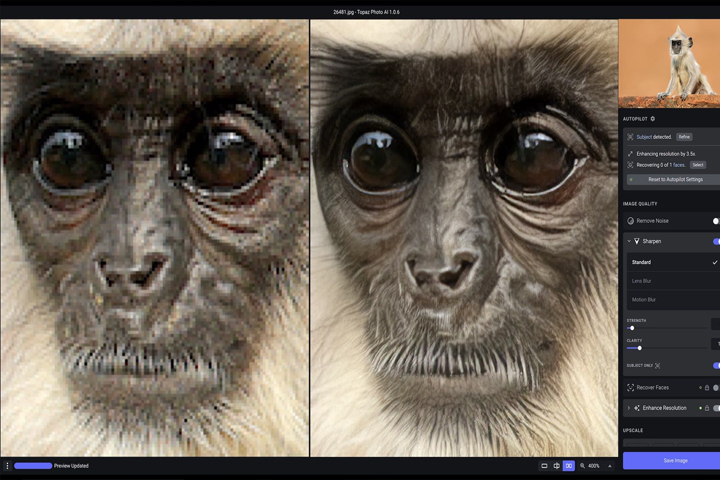Toggle Remove Noise switch

pos(716,221)
